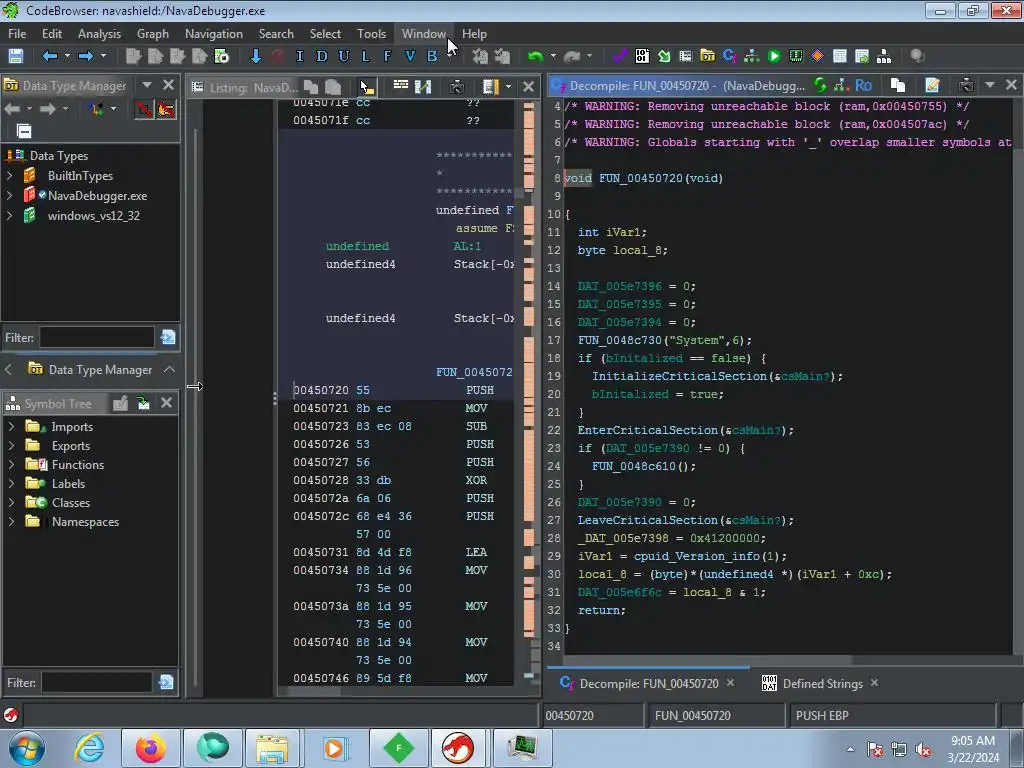1024x768 pixels.
Task: Click the 'V' toolbar navigation icon
Action: (410, 56)
